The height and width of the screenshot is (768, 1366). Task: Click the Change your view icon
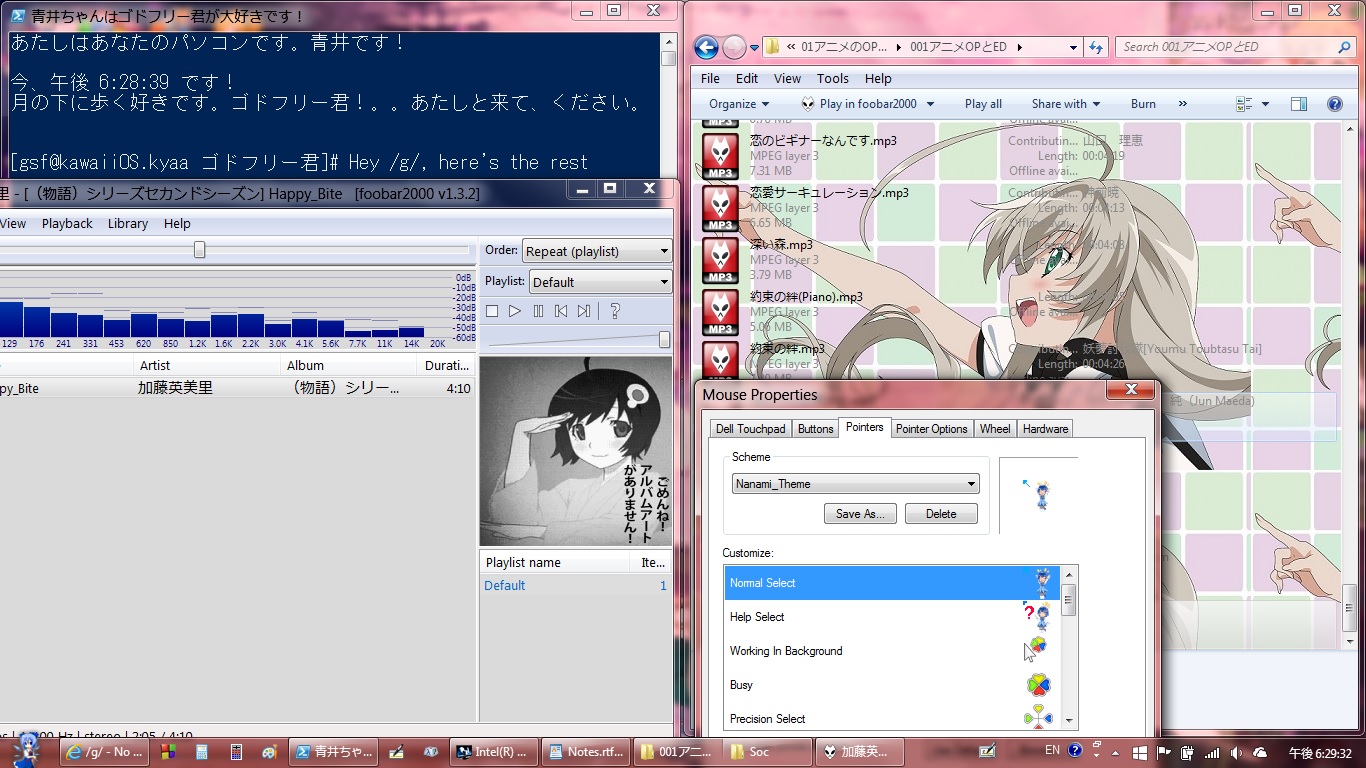[1245, 104]
